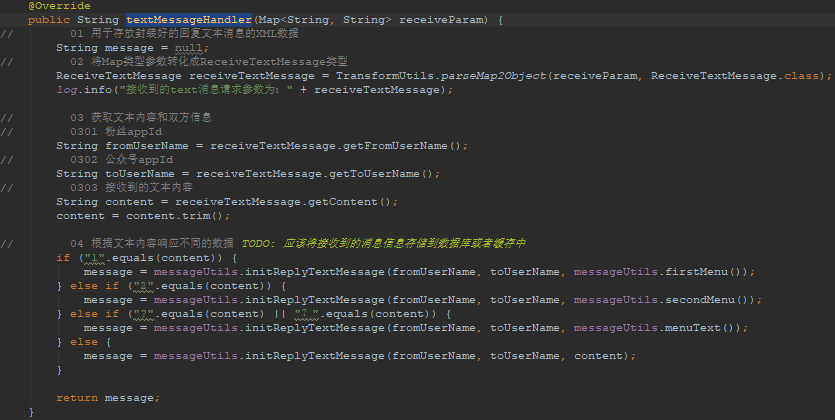This screenshot has width=835, height=420.
Task: Click the string literal 接收到的text消息请求参数为
Action: 206,90
